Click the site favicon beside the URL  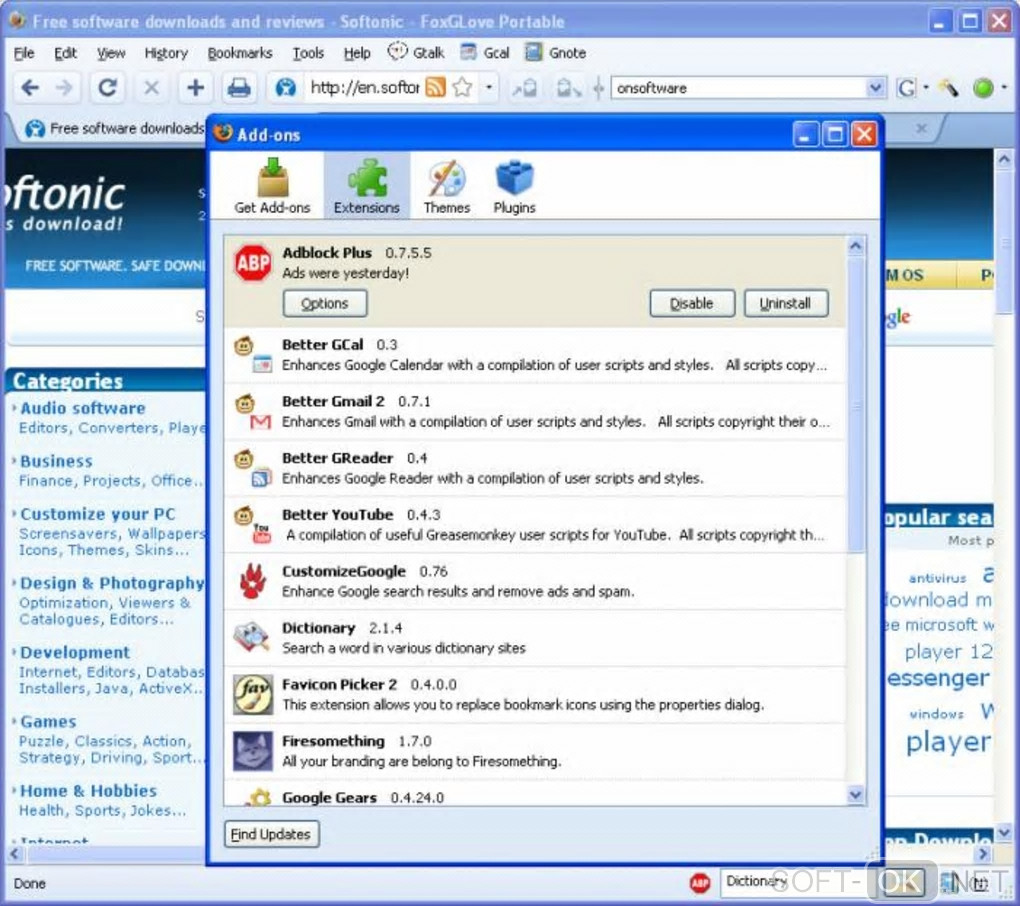pyautogui.click(x=286, y=87)
